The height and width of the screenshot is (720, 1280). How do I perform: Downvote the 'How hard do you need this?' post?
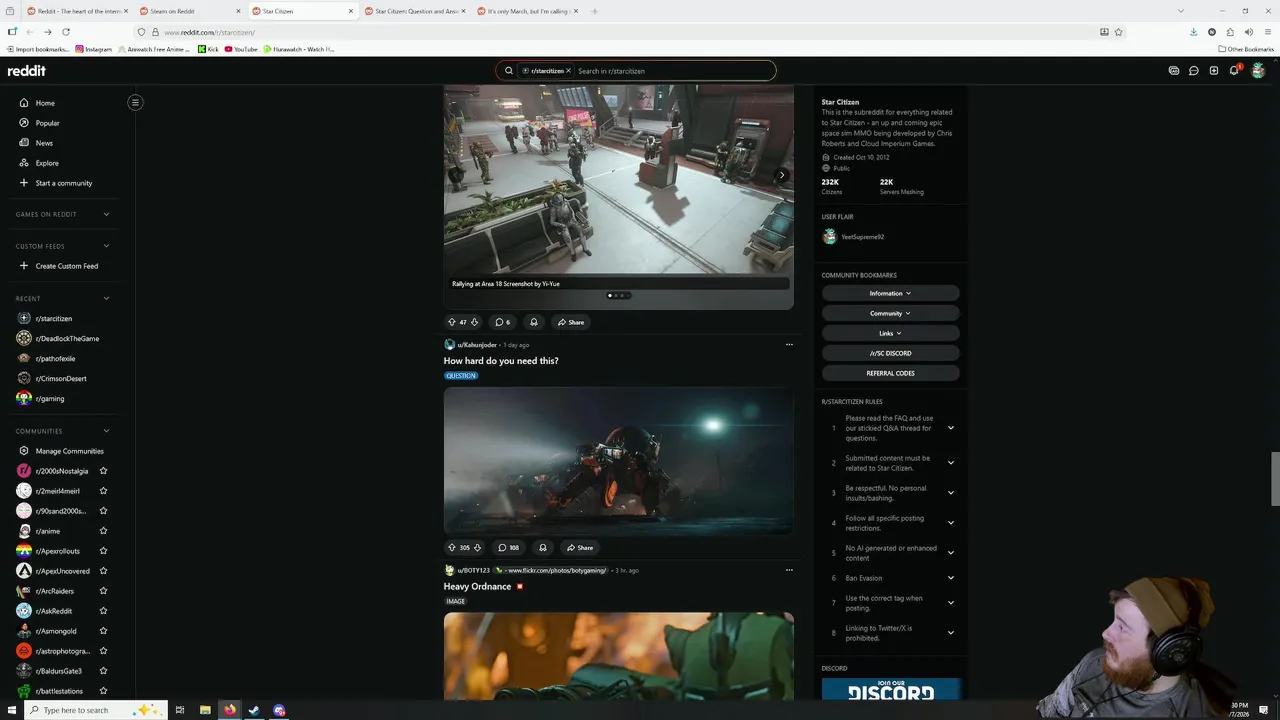point(477,547)
